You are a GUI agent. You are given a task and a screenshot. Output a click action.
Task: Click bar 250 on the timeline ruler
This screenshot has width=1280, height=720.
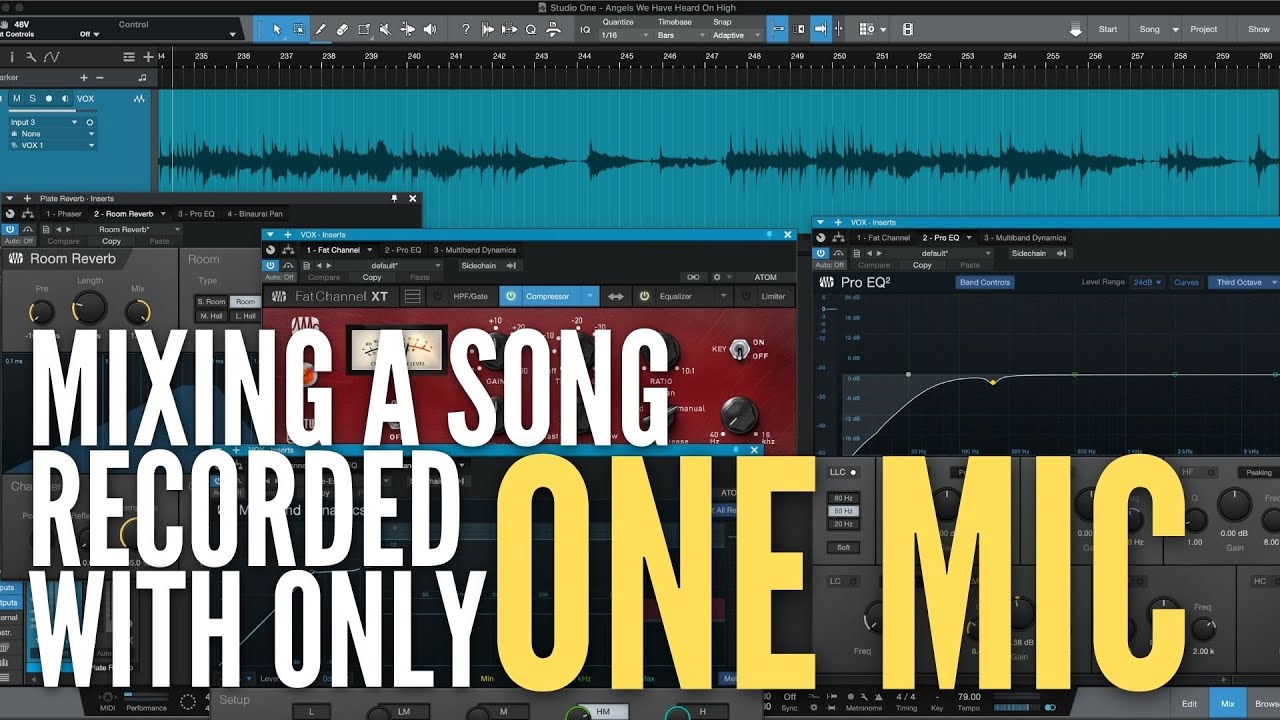[x=839, y=57]
